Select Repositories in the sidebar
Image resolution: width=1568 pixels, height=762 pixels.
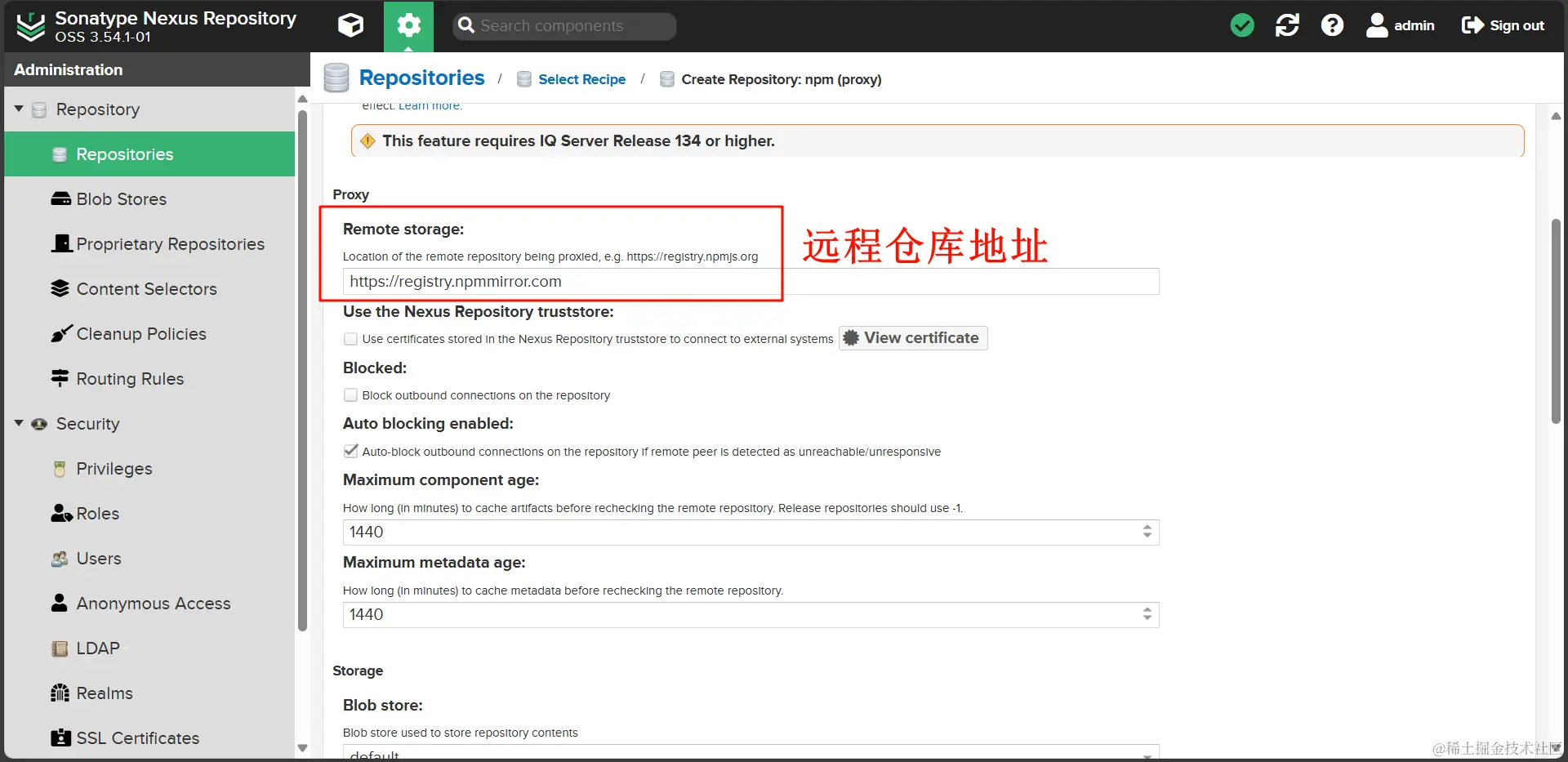[x=149, y=154]
